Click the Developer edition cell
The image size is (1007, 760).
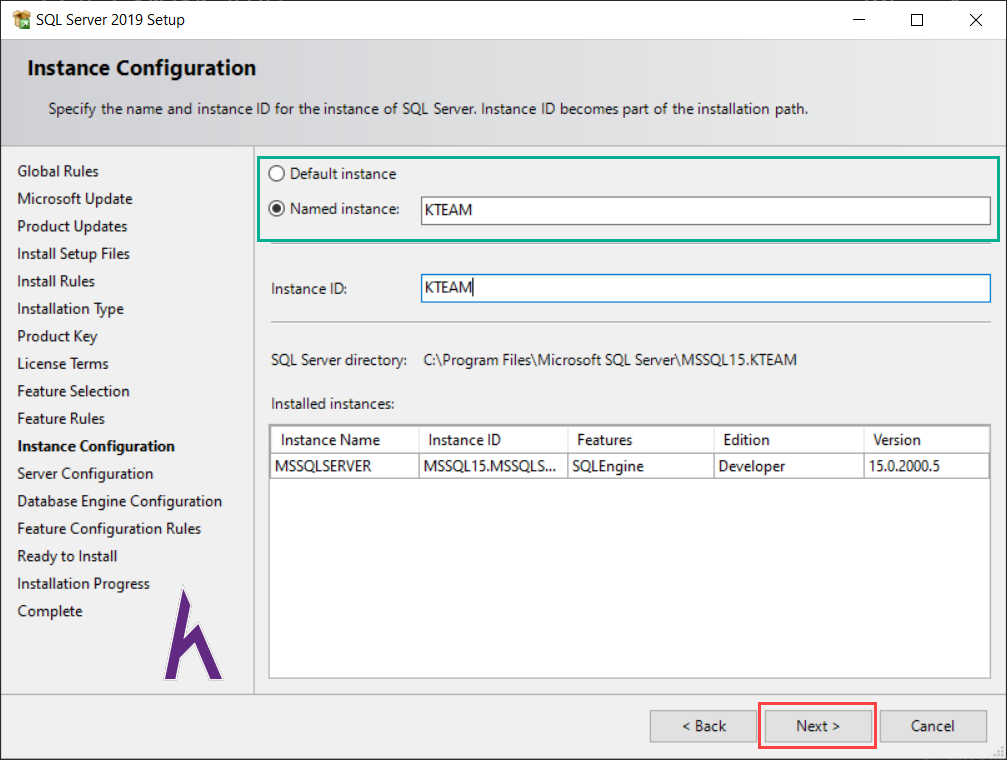[789, 466]
